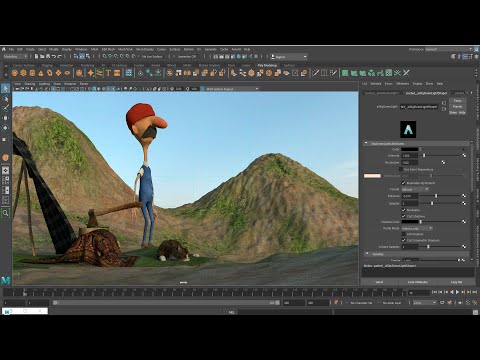Create a polygon cone from shelf
Image resolution: width=480 pixels, height=360 pixels.
pos(41,73)
